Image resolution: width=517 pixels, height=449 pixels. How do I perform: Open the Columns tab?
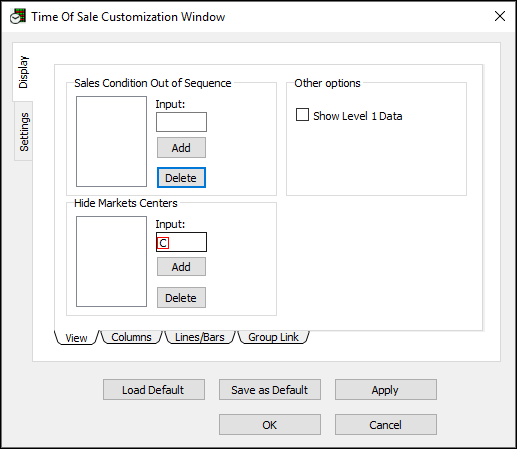131,337
